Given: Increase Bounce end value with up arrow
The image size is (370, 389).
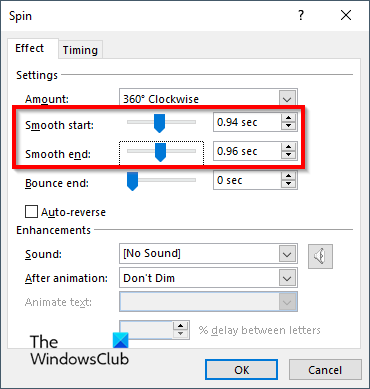Looking at the screenshot, I should [x=289, y=176].
